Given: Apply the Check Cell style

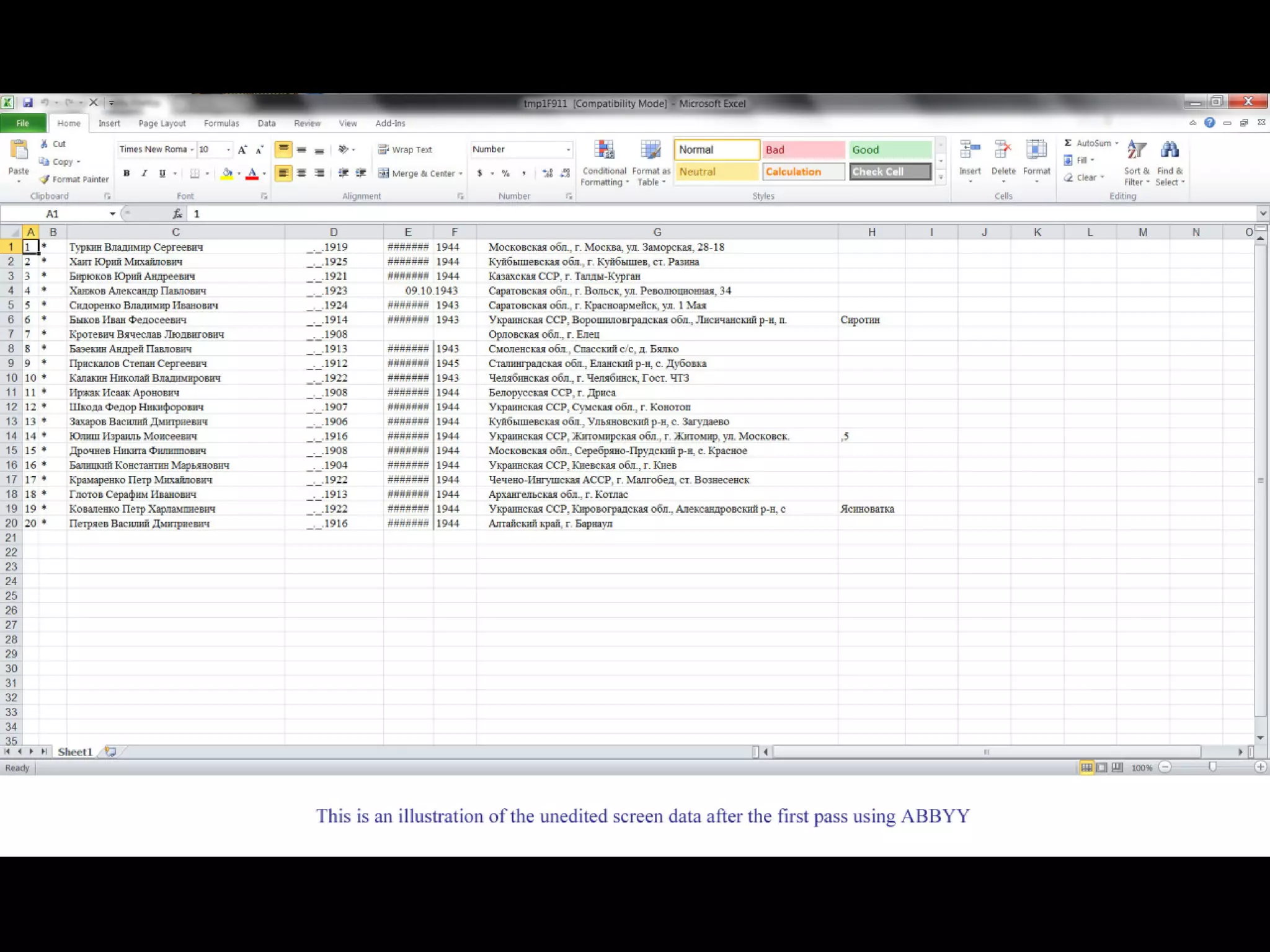Looking at the screenshot, I should (890, 172).
